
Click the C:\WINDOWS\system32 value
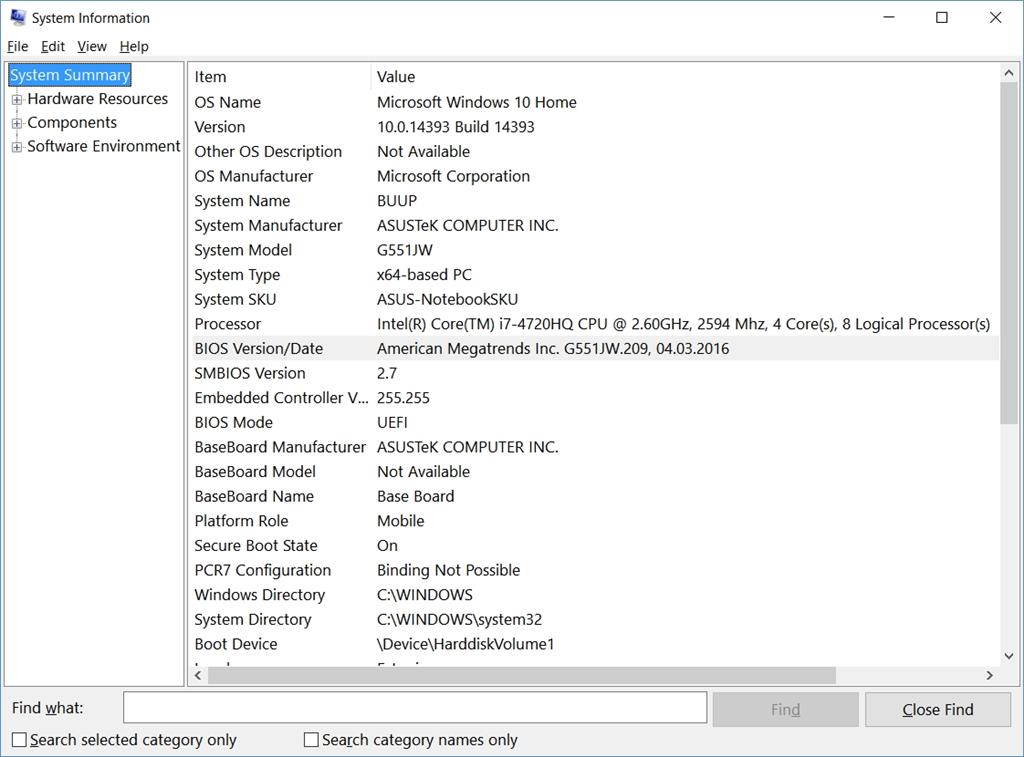(460, 619)
